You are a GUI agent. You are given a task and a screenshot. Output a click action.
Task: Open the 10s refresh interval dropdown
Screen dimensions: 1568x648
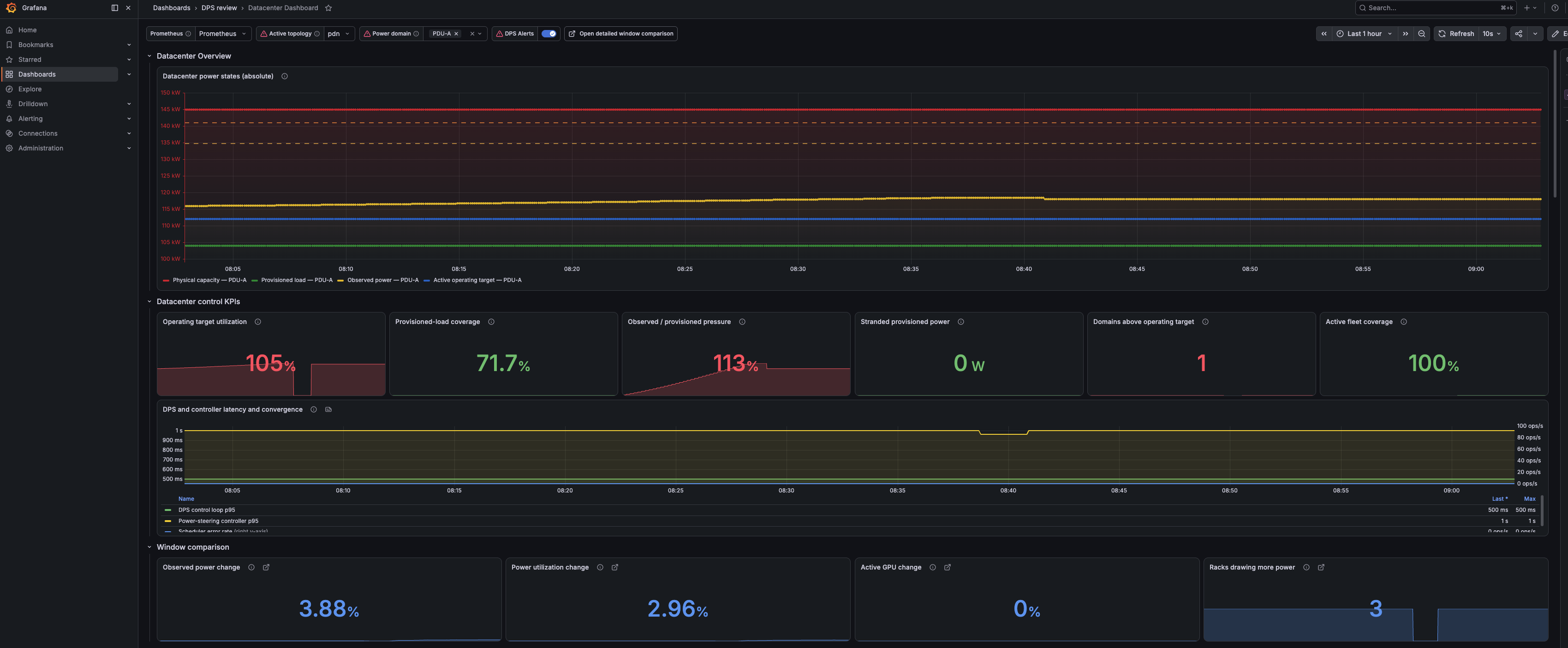pyautogui.click(x=1492, y=34)
